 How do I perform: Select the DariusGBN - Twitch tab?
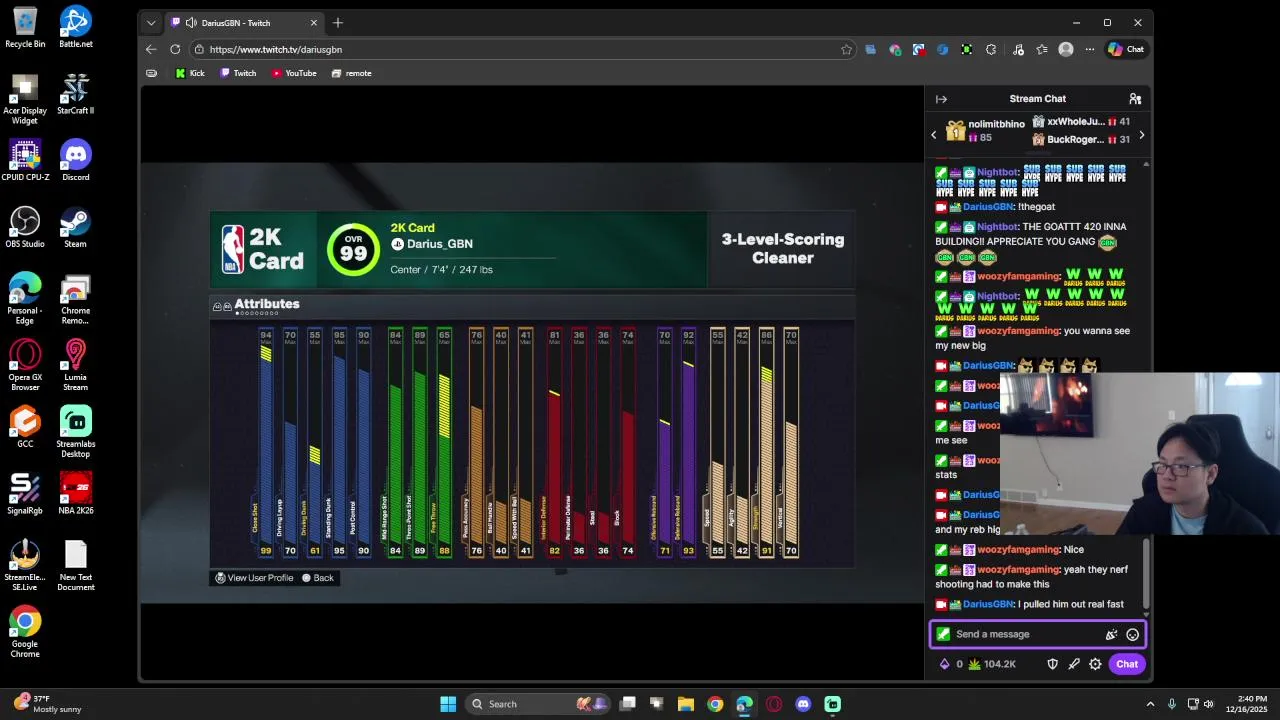click(244, 22)
